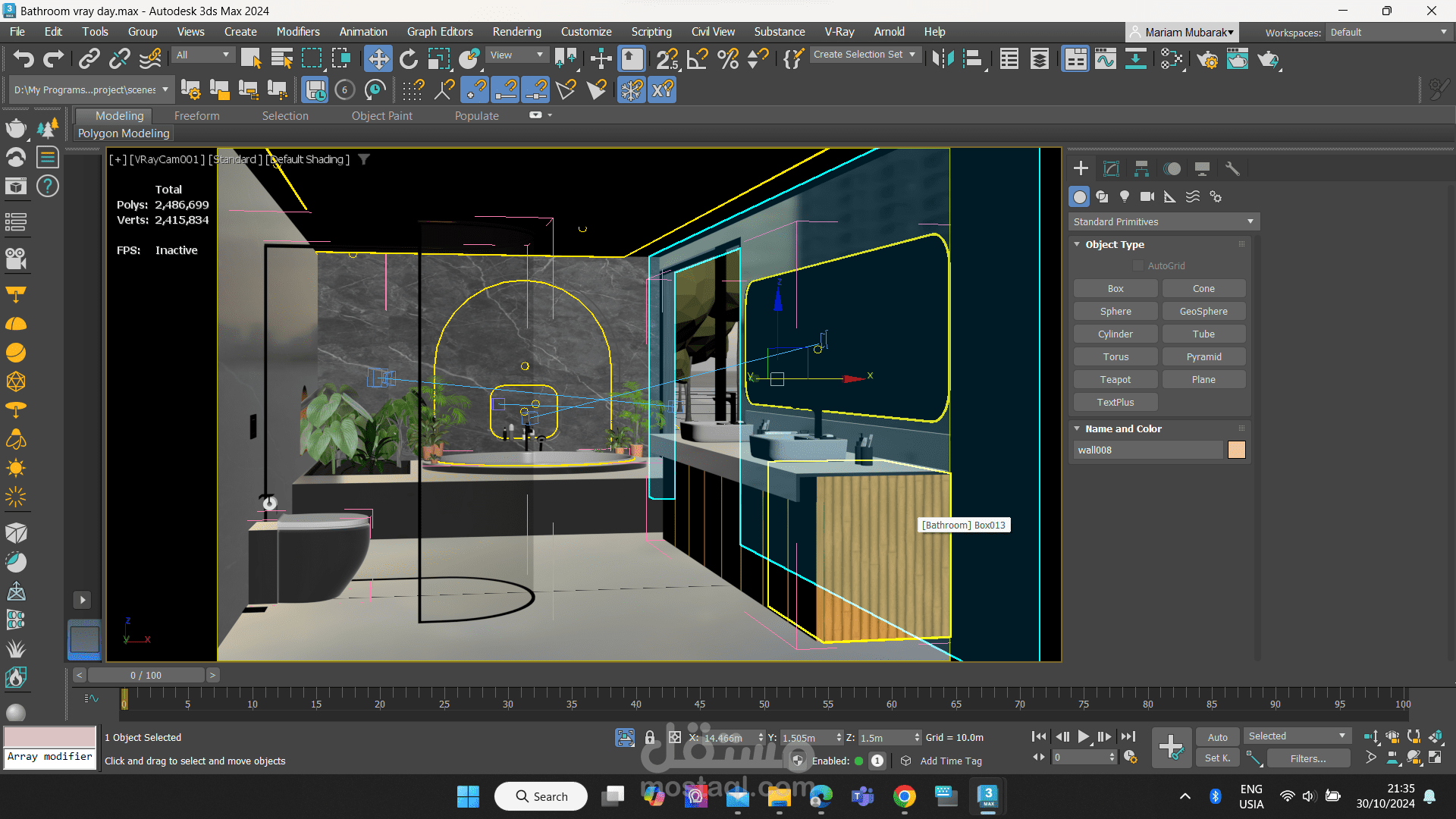Open the Standard Primitives dropdown
The image size is (1456, 819).
tap(1163, 221)
